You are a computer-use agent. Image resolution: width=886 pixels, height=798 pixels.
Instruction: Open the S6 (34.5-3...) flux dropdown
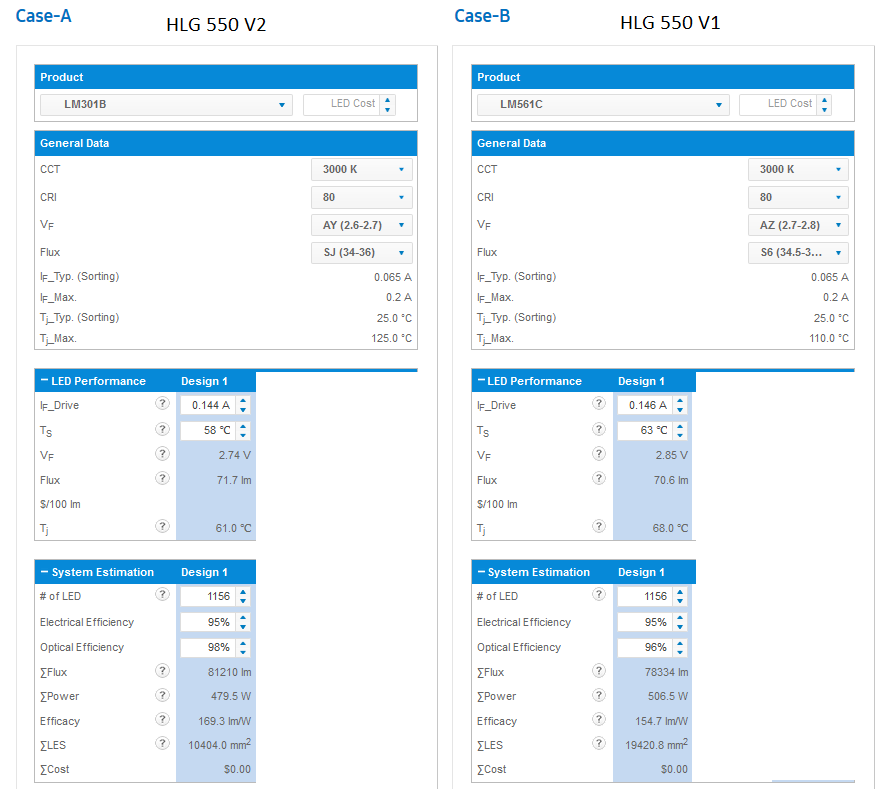[798, 253]
